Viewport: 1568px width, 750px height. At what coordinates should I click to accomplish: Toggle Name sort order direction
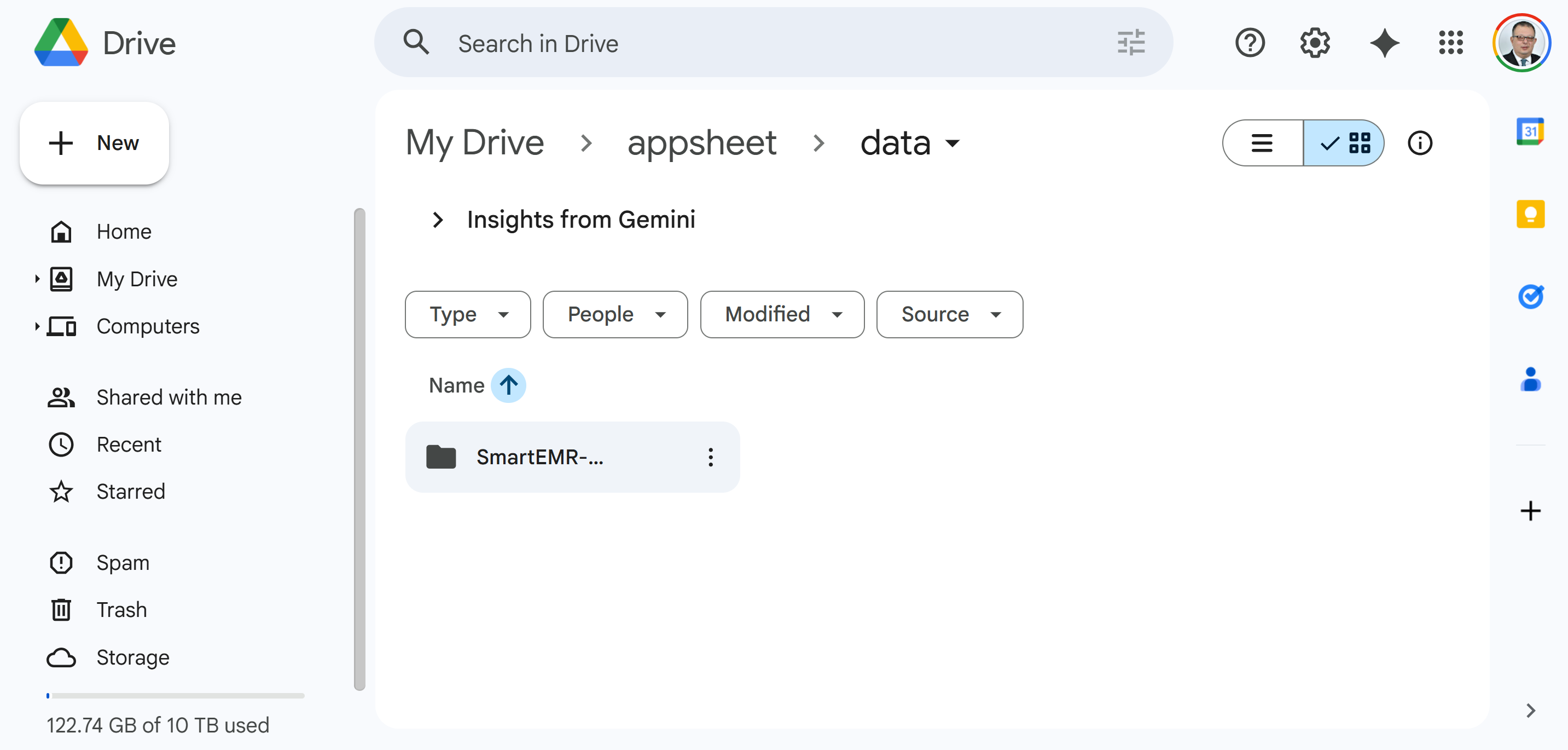(508, 384)
